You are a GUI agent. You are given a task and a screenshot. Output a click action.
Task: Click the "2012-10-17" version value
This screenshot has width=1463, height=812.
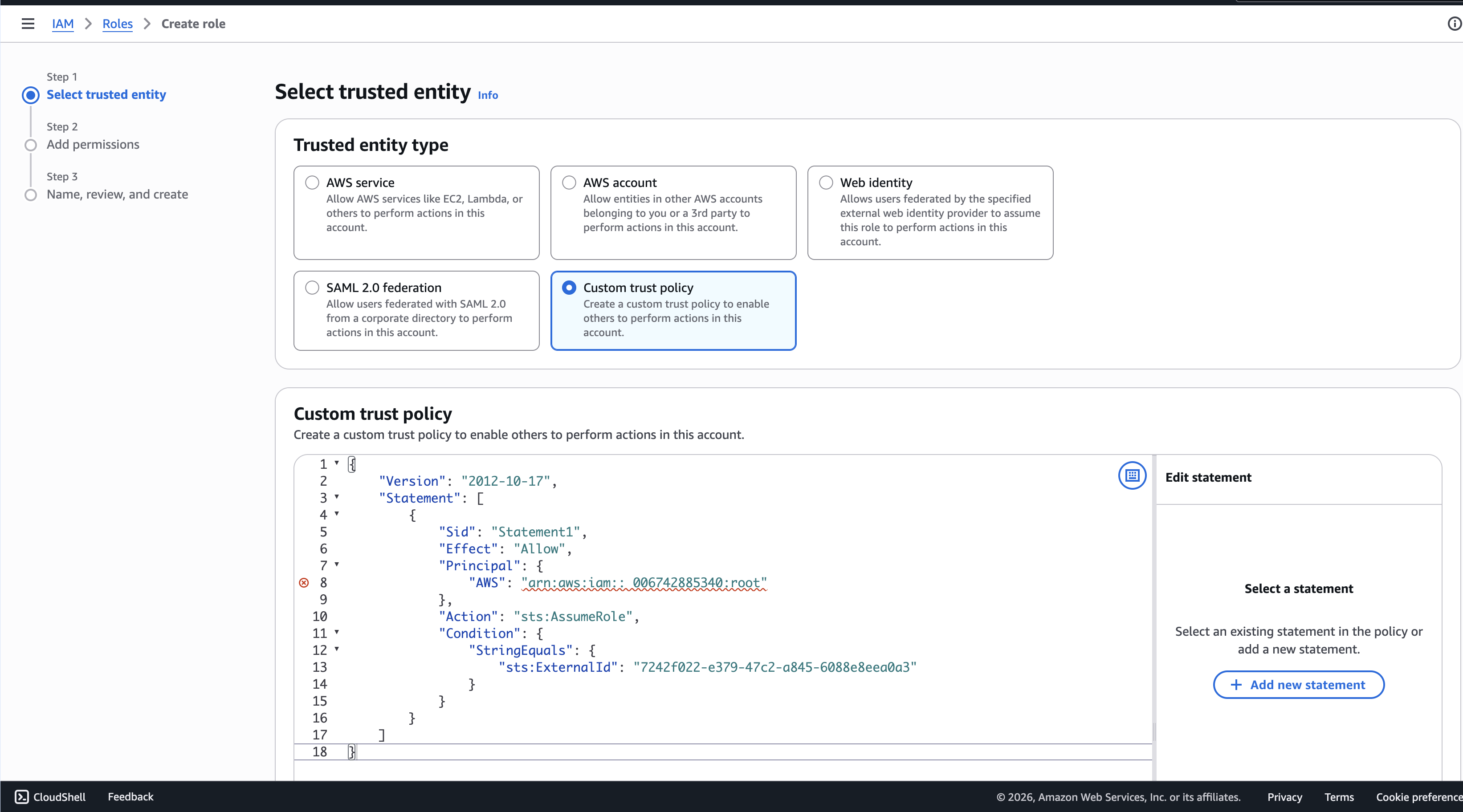[505, 481]
